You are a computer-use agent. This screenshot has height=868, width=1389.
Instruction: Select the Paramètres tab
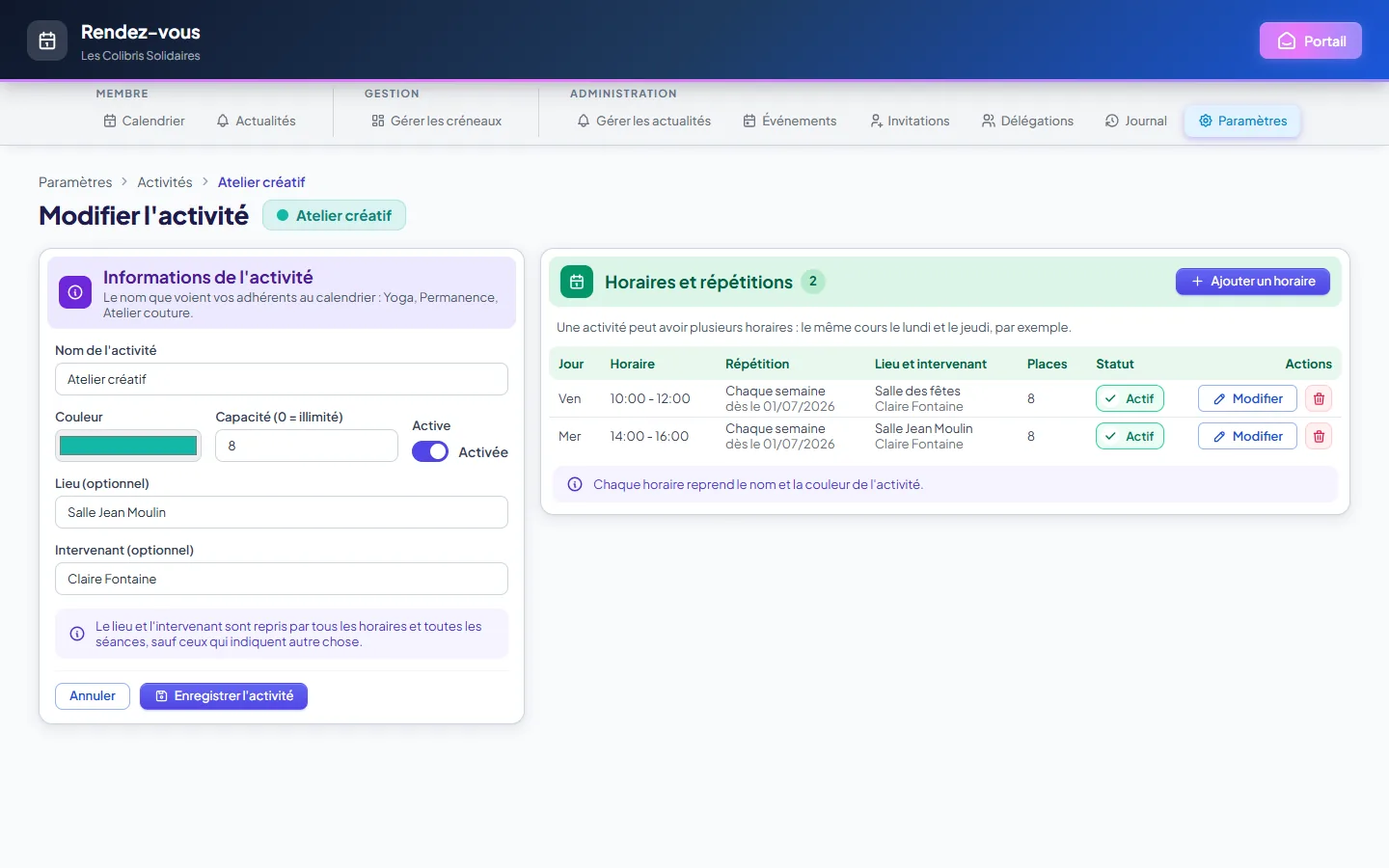point(1242,121)
